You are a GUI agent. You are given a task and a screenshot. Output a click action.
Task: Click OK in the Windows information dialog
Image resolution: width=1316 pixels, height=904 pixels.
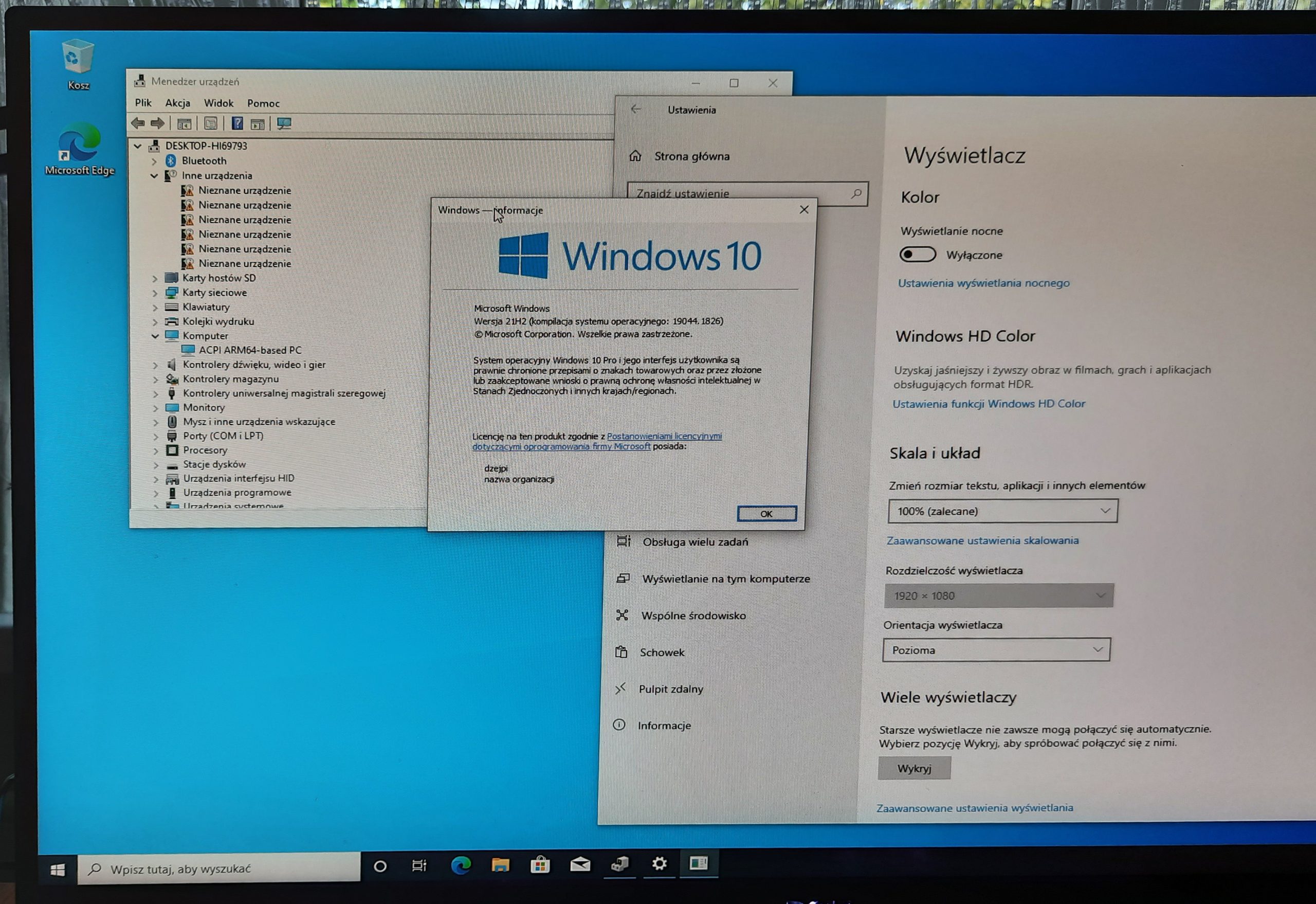(x=766, y=514)
